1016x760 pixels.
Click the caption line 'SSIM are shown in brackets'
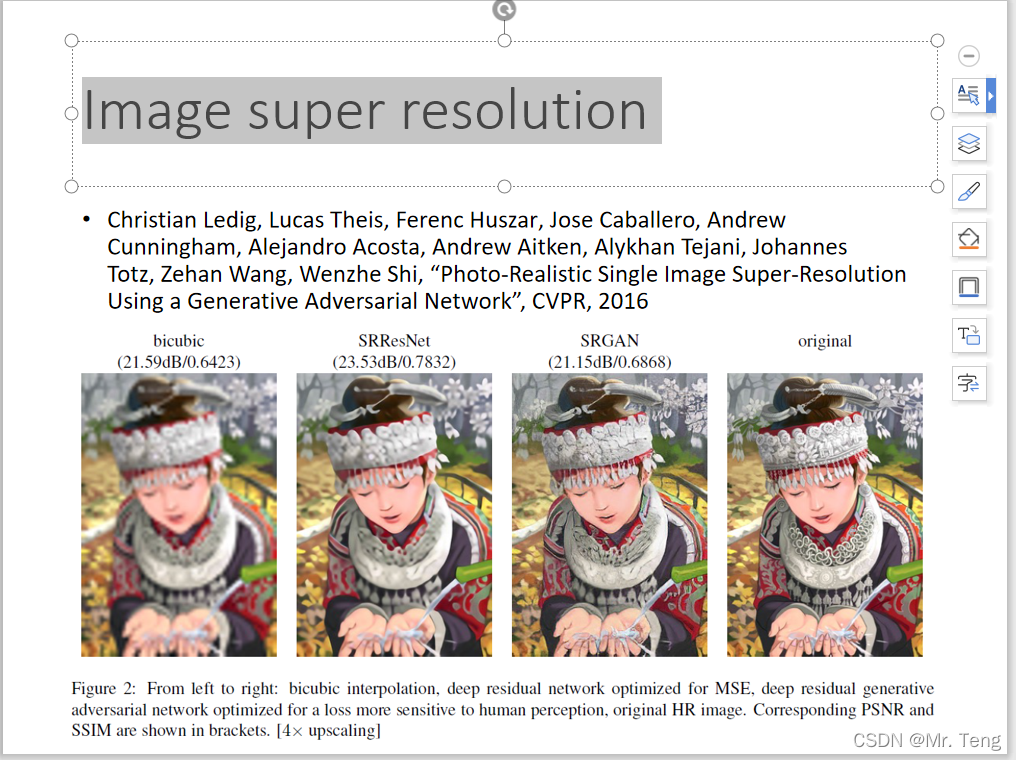pyautogui.click(x=226, y=731)
